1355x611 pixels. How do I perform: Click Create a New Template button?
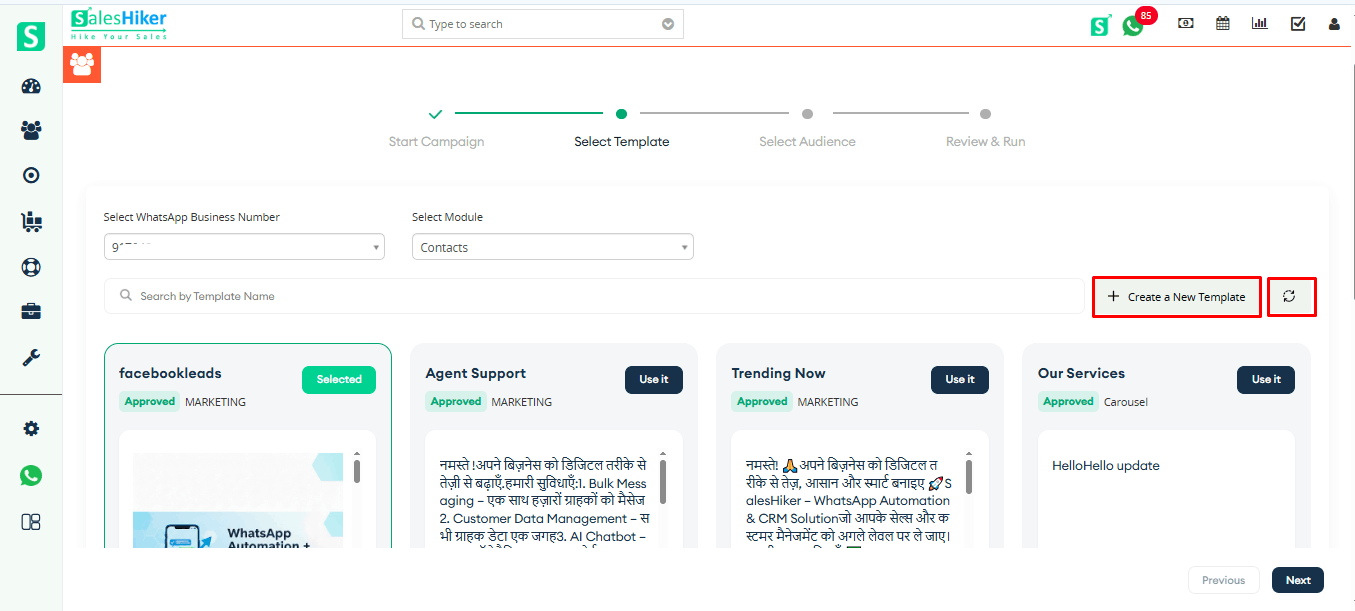pos(1176,296)
